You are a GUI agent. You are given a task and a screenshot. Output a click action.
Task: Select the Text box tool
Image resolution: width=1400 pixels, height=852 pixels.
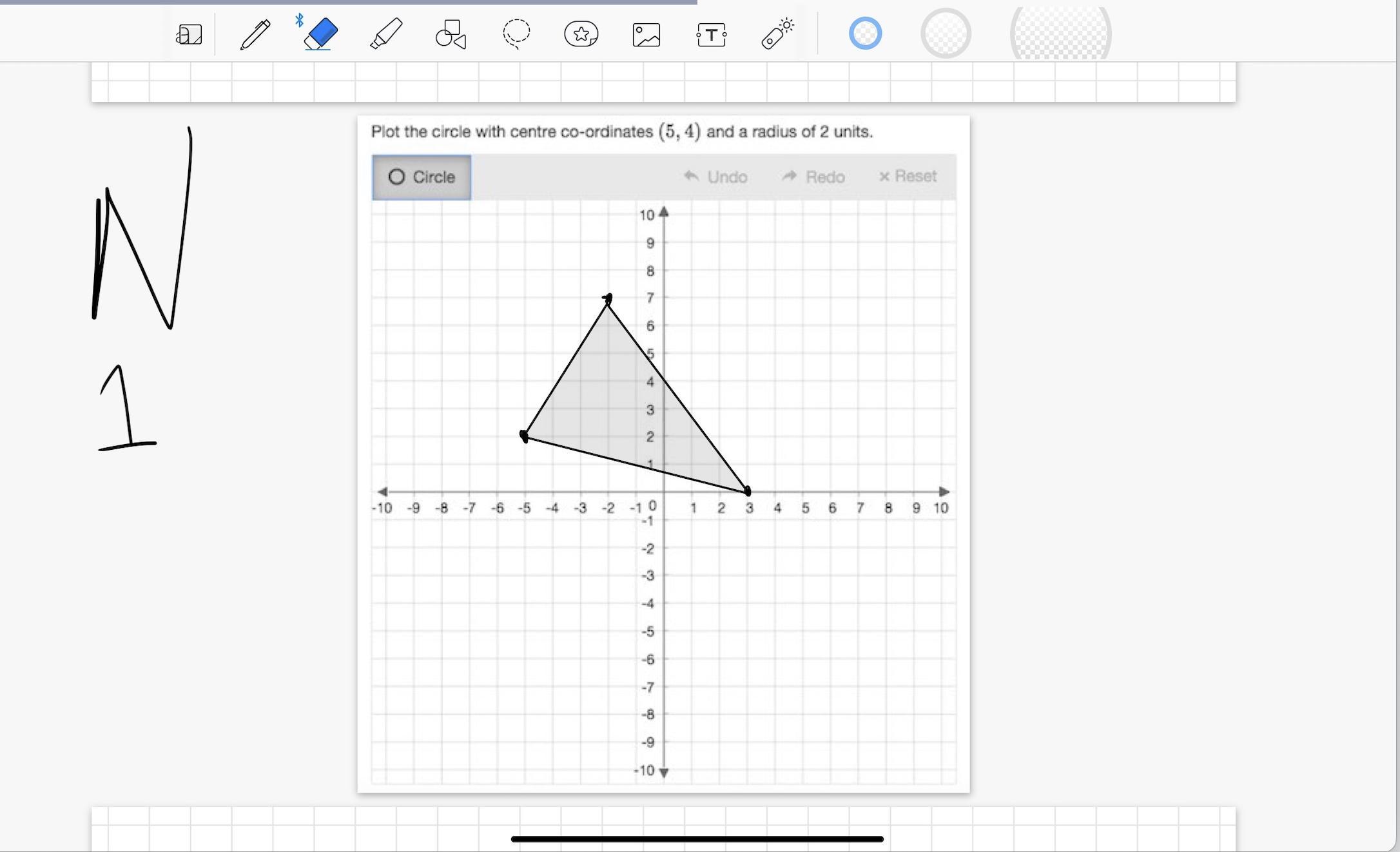pyautogui.click(x=711, y=34)
